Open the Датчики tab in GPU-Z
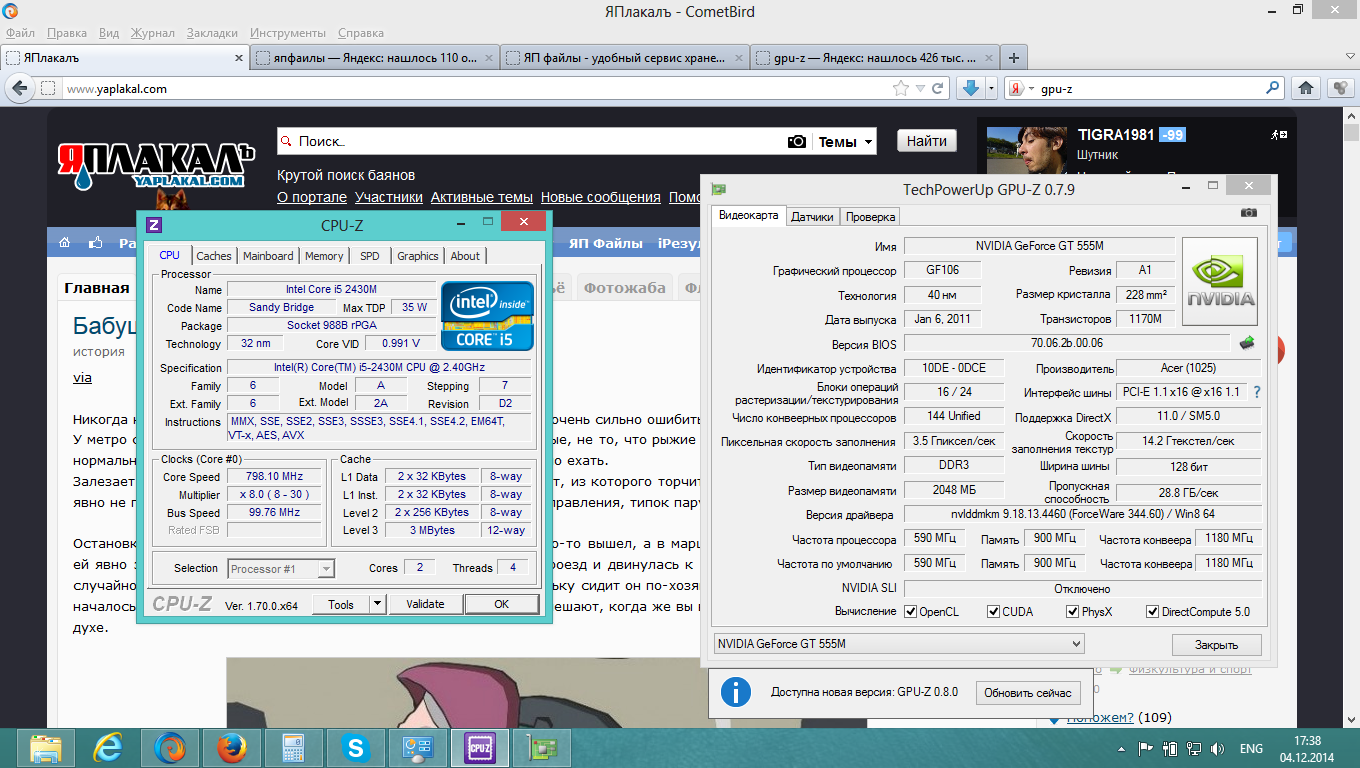 tap(812, 216)
